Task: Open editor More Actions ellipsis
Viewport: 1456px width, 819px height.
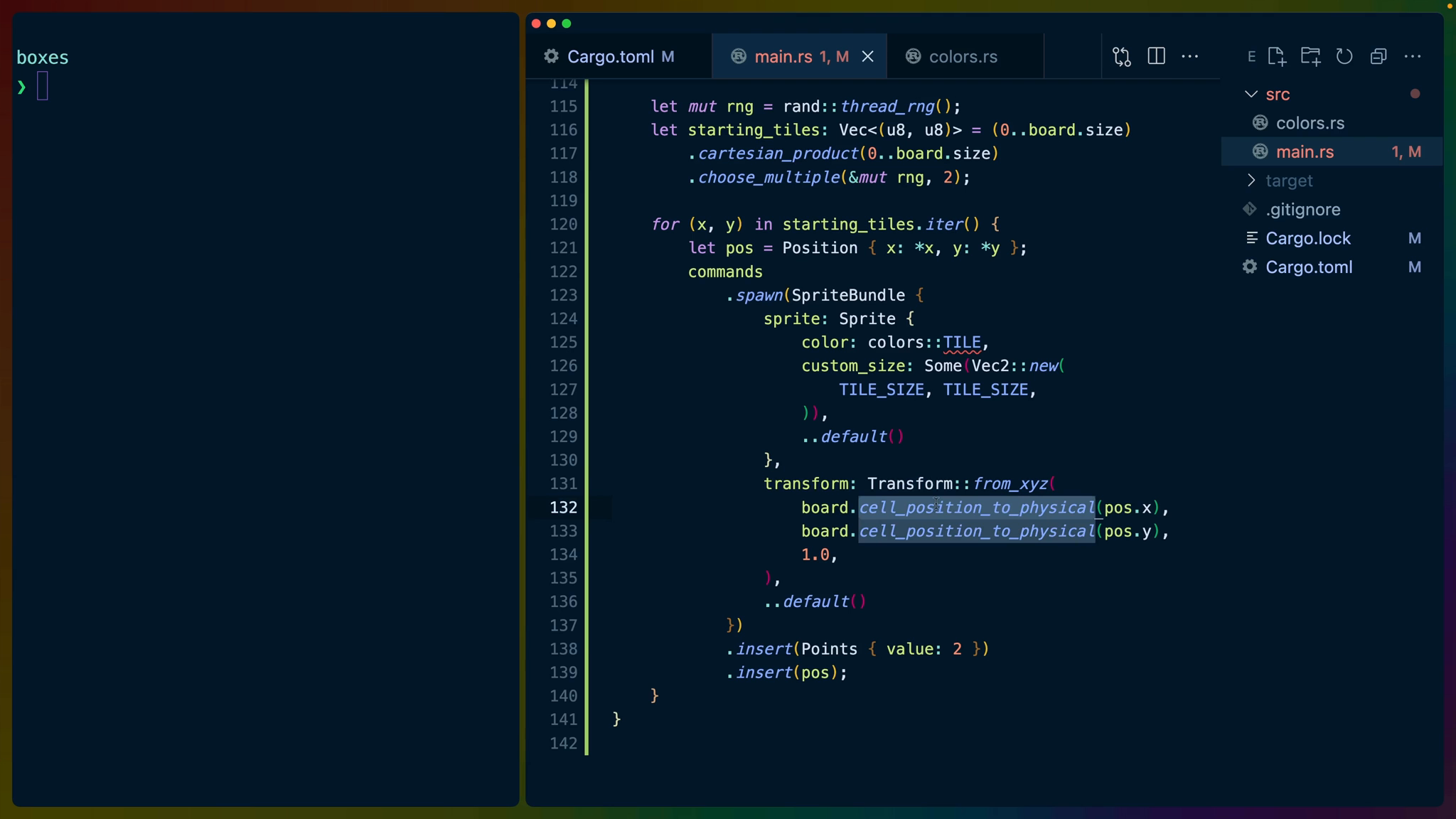Action: point(1189,57)
